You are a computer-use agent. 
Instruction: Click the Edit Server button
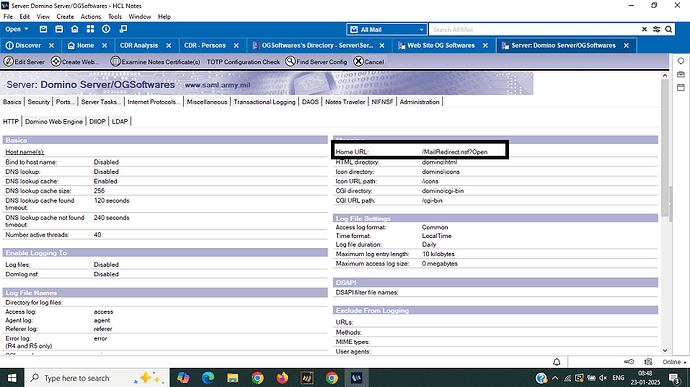25,62
